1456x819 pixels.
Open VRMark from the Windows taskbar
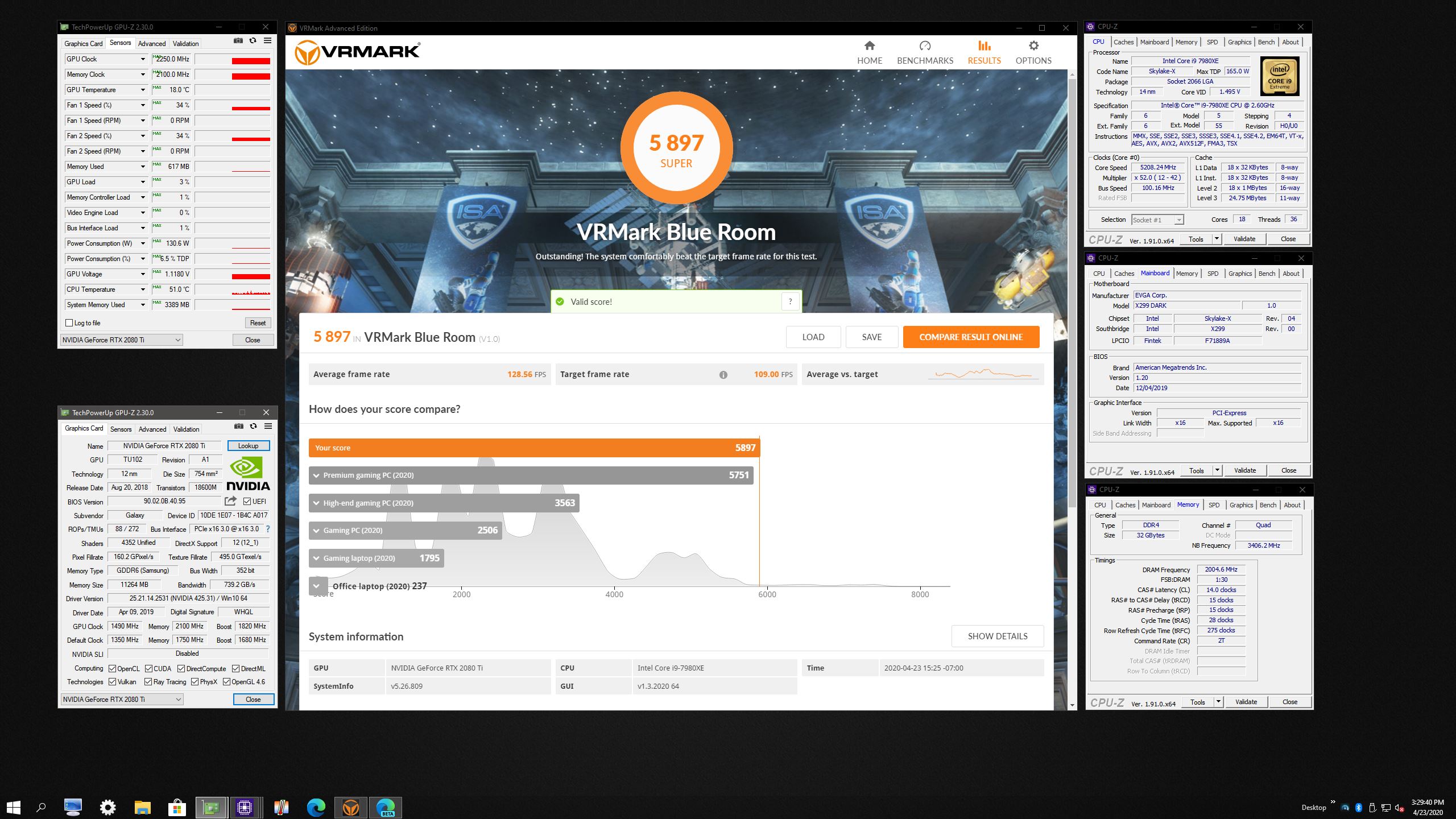[x=351, y=807]
